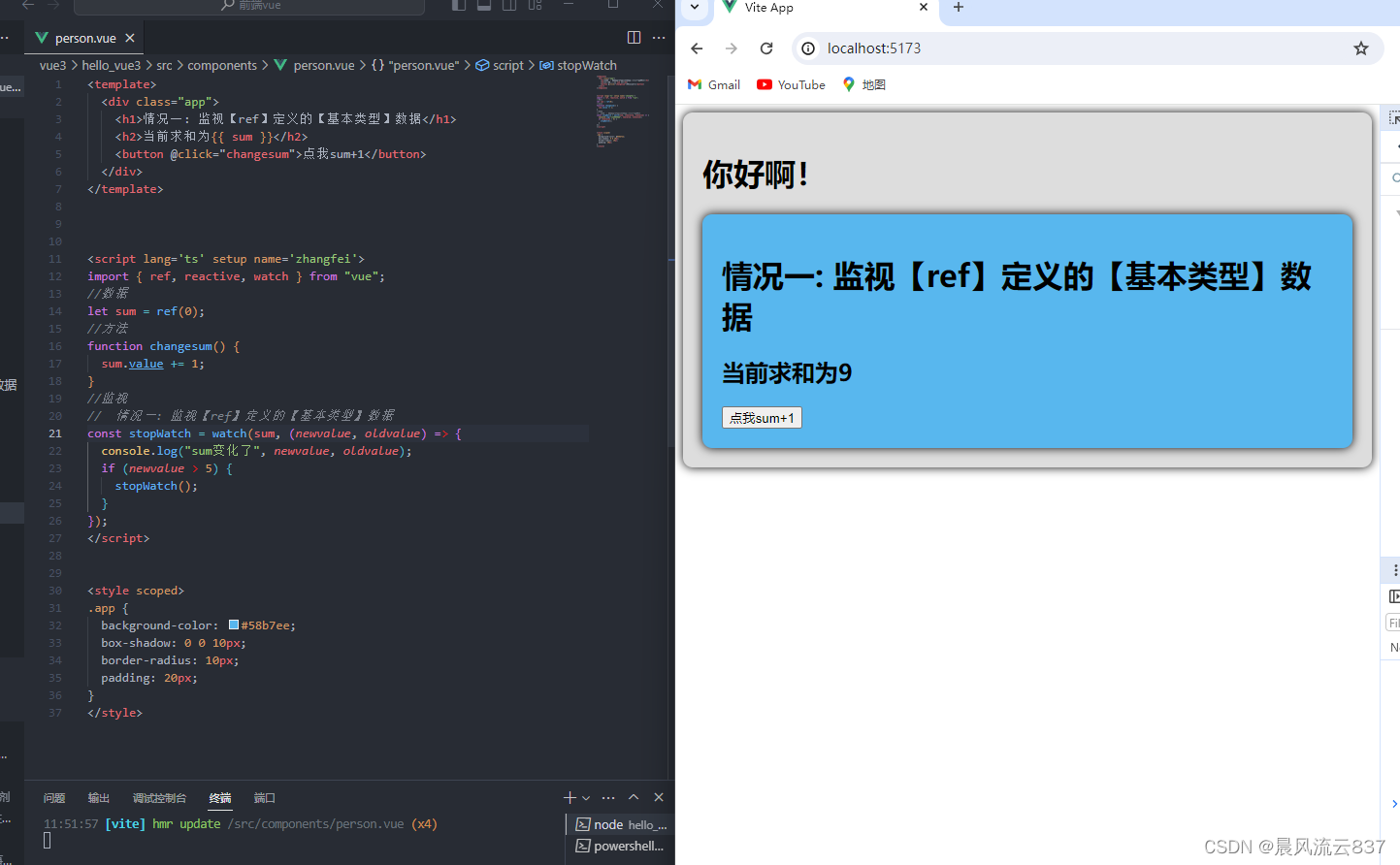This screenshot has height=865, width=1400.
Task: Switch to the 终端 panel tab
Action: point(220,798)
